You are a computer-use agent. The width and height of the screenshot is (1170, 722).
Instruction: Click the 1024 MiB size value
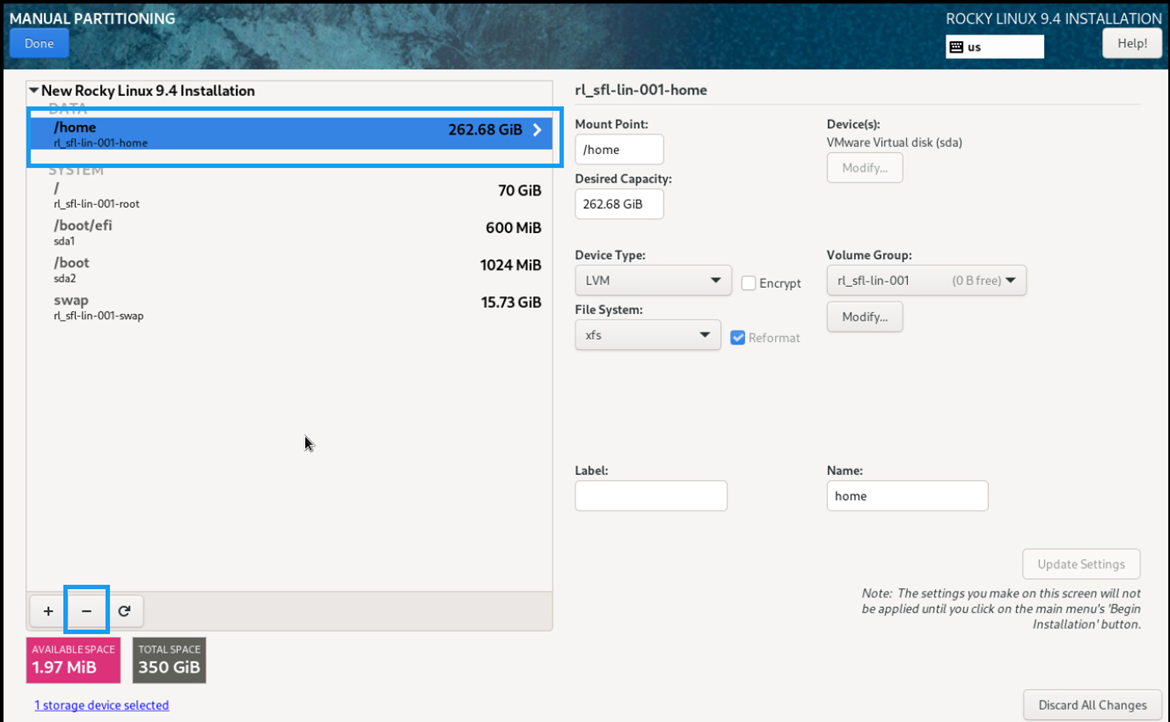pyautogui.click(x=510, y=265)
